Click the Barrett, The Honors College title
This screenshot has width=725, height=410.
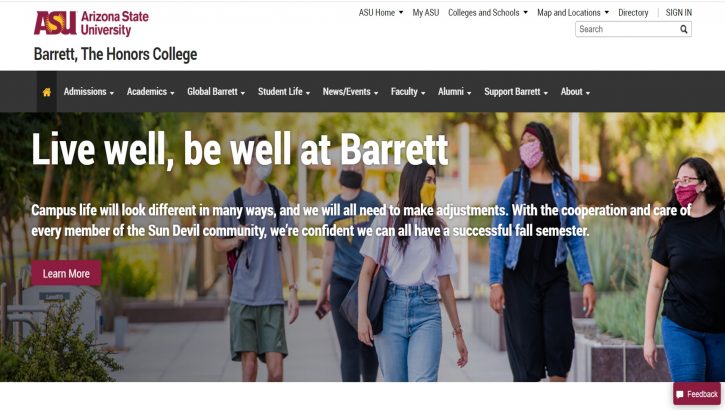[115, 54]
